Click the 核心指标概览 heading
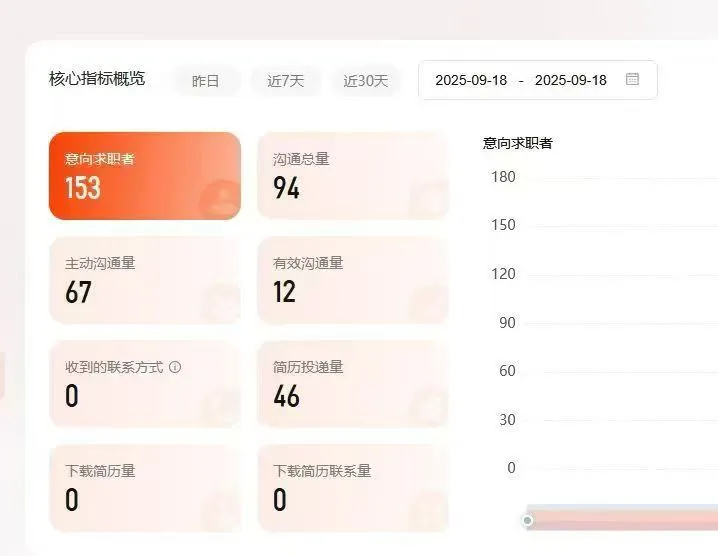Viewport: 718px width, 556px height. coord(97,78)
